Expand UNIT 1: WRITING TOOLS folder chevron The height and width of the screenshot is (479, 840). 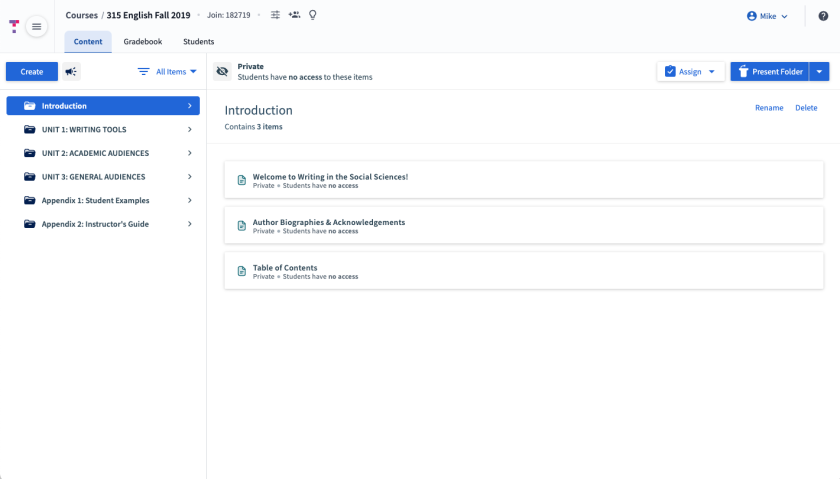point(190,130)
